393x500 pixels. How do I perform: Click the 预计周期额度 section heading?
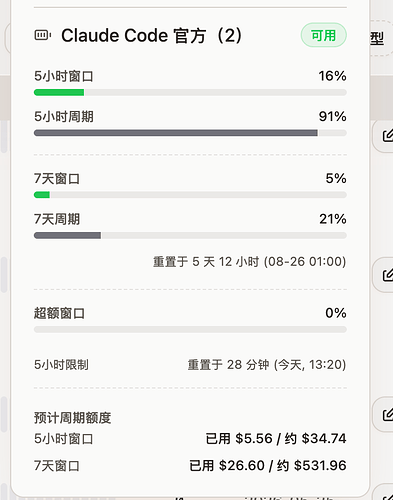72,418
